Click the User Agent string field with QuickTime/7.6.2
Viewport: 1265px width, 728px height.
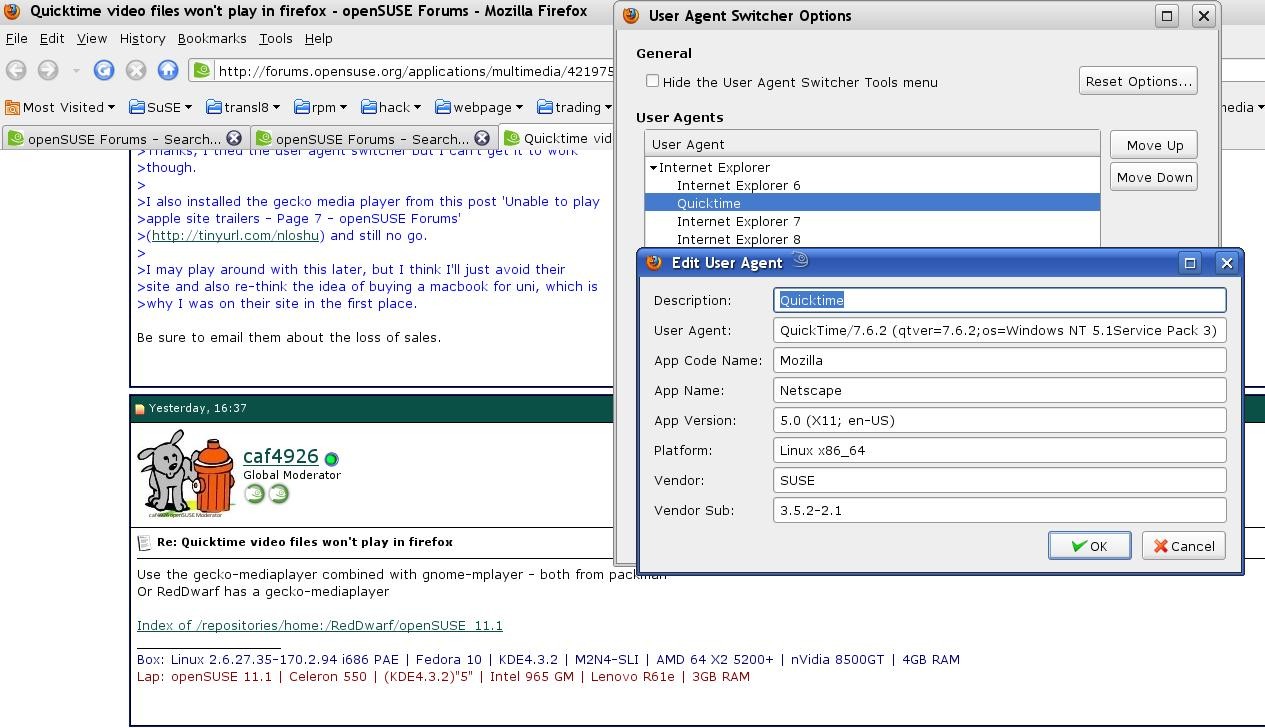(1000, 330)
